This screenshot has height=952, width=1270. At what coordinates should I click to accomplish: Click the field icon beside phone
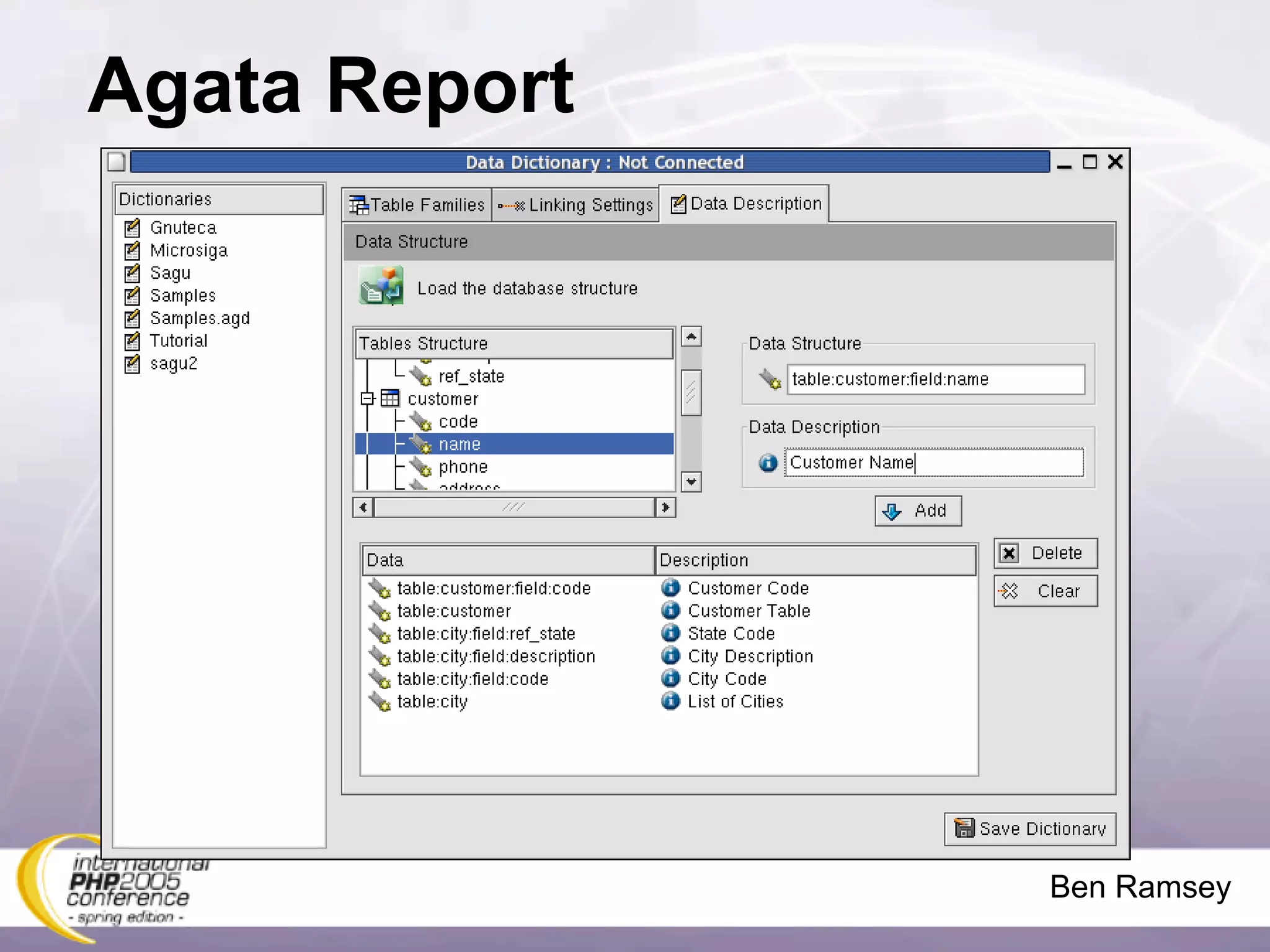tap(420, 466)
